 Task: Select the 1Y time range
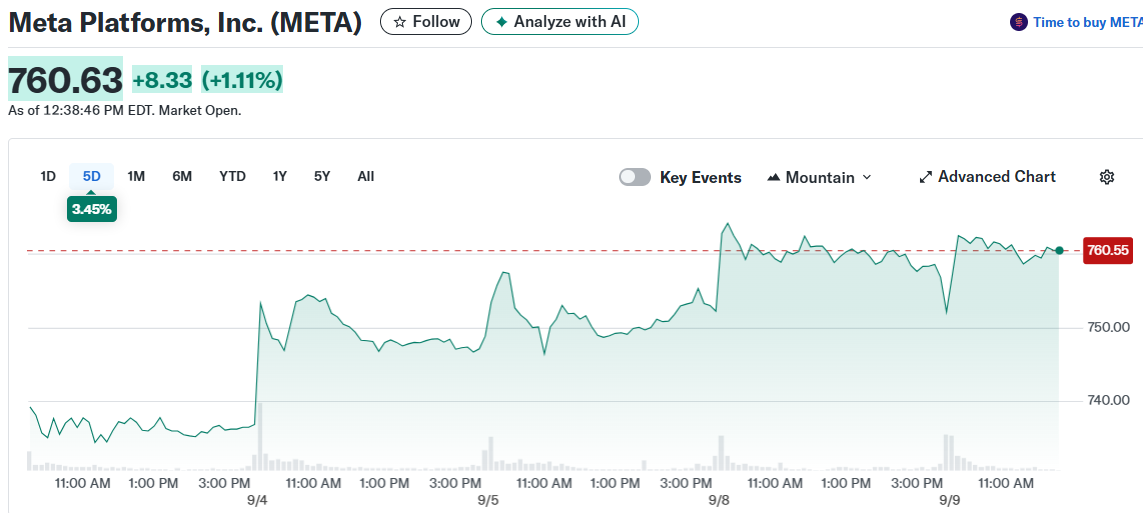280,176
